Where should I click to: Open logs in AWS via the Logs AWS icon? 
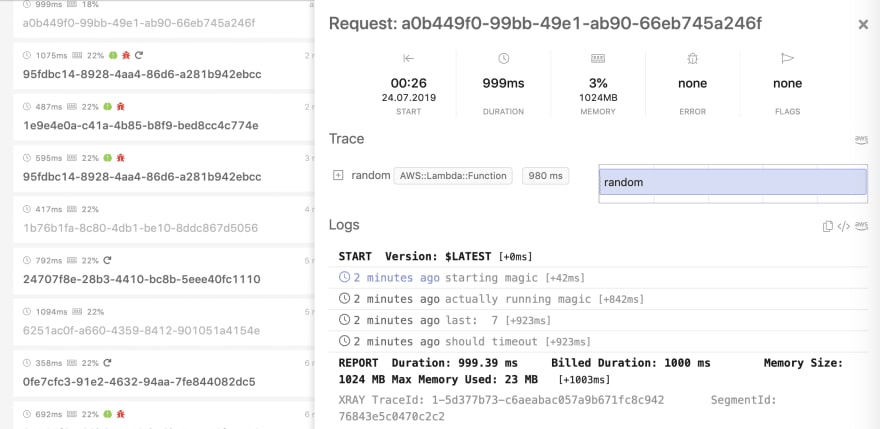861,226
